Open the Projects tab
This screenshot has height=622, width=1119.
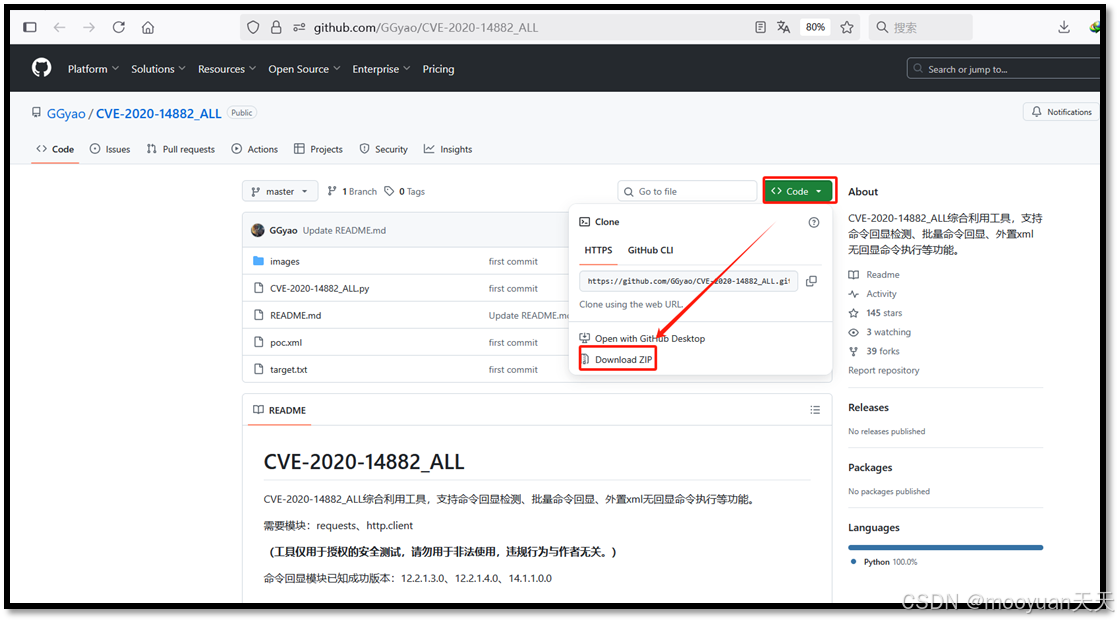tap(318, 149)
